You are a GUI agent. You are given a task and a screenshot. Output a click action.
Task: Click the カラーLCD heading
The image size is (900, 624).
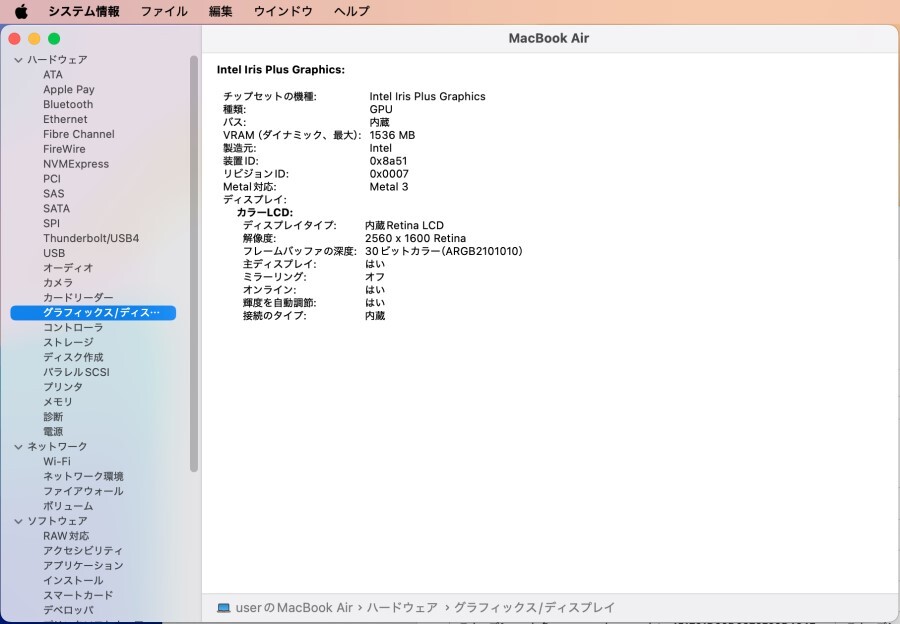pos(265,213)
